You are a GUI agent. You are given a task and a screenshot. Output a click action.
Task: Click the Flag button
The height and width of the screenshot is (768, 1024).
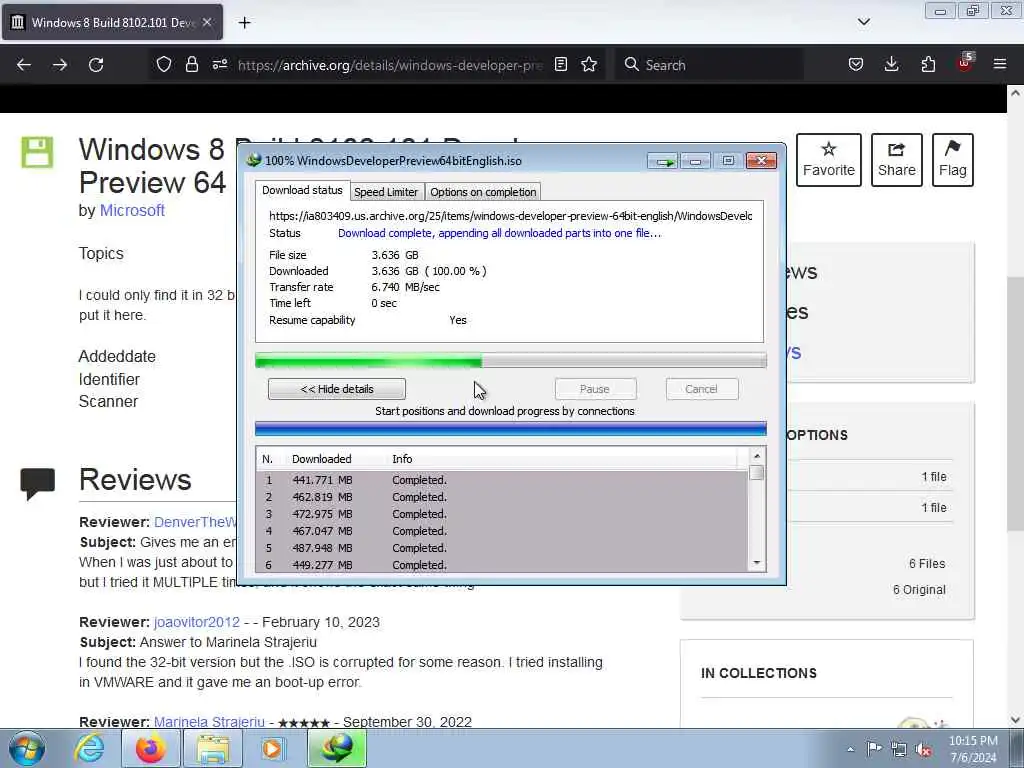[x=953, y=160]
